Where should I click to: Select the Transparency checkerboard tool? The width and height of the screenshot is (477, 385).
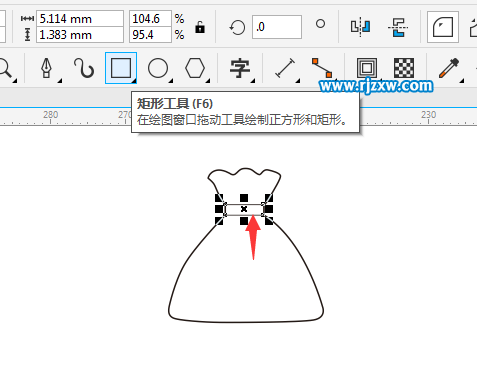(x=404, y=68)
